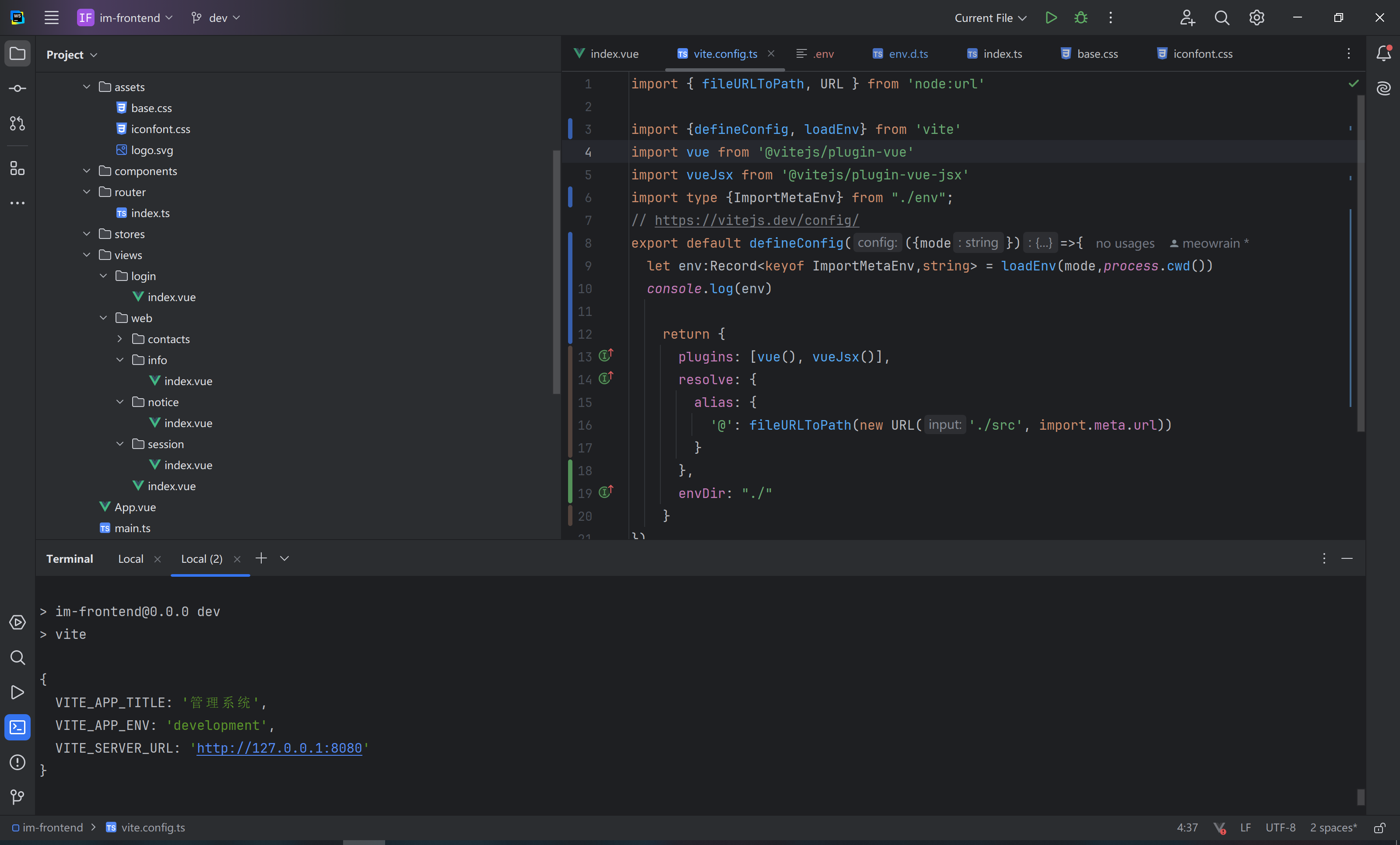
Task: Click the vitejs.dev/config link in code
Action: click(x=756, y=221)
